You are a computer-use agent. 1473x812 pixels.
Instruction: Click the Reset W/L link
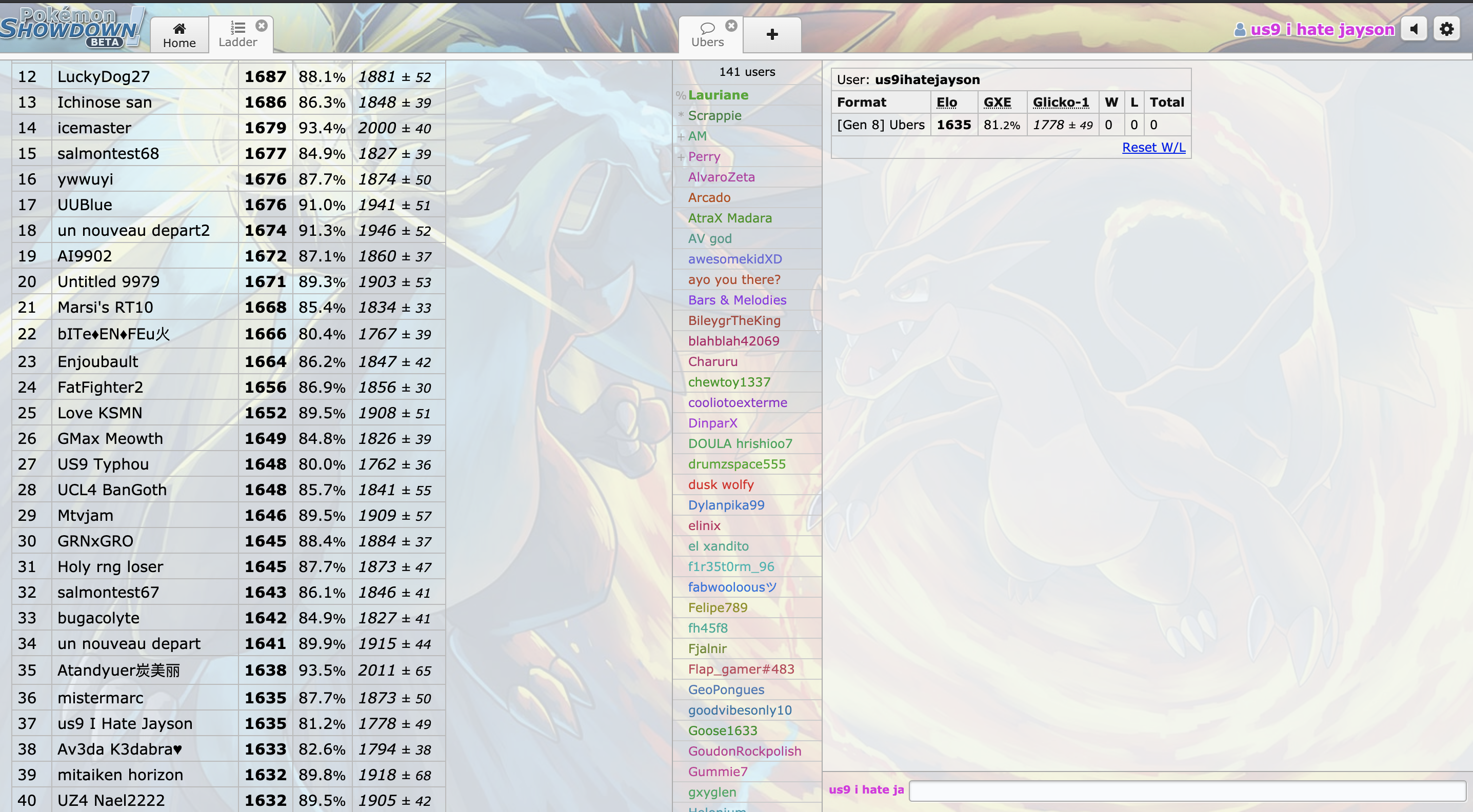tap(1153, 148)
